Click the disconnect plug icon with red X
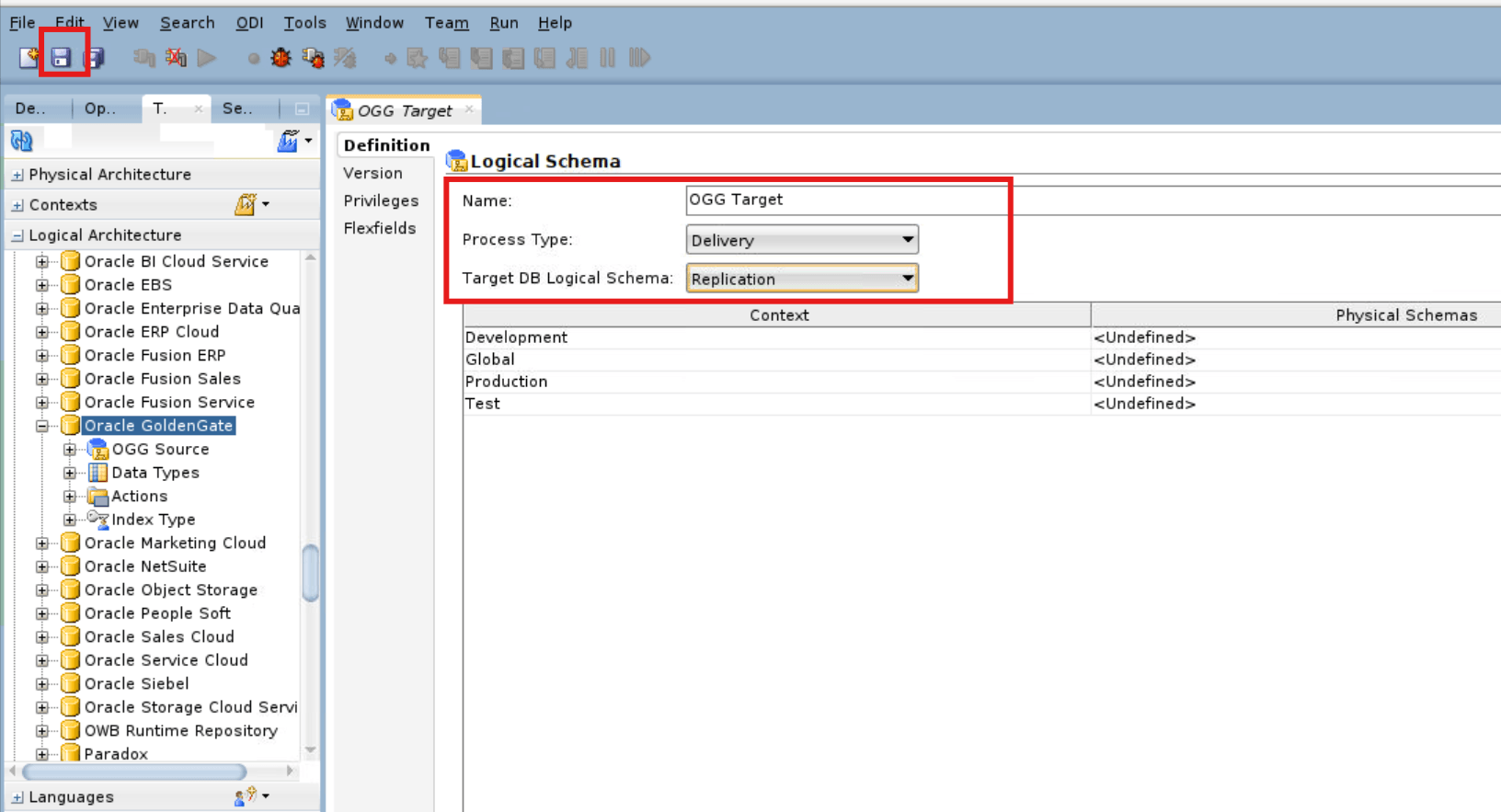1501x812 pixels. click(x=176, y=58)
